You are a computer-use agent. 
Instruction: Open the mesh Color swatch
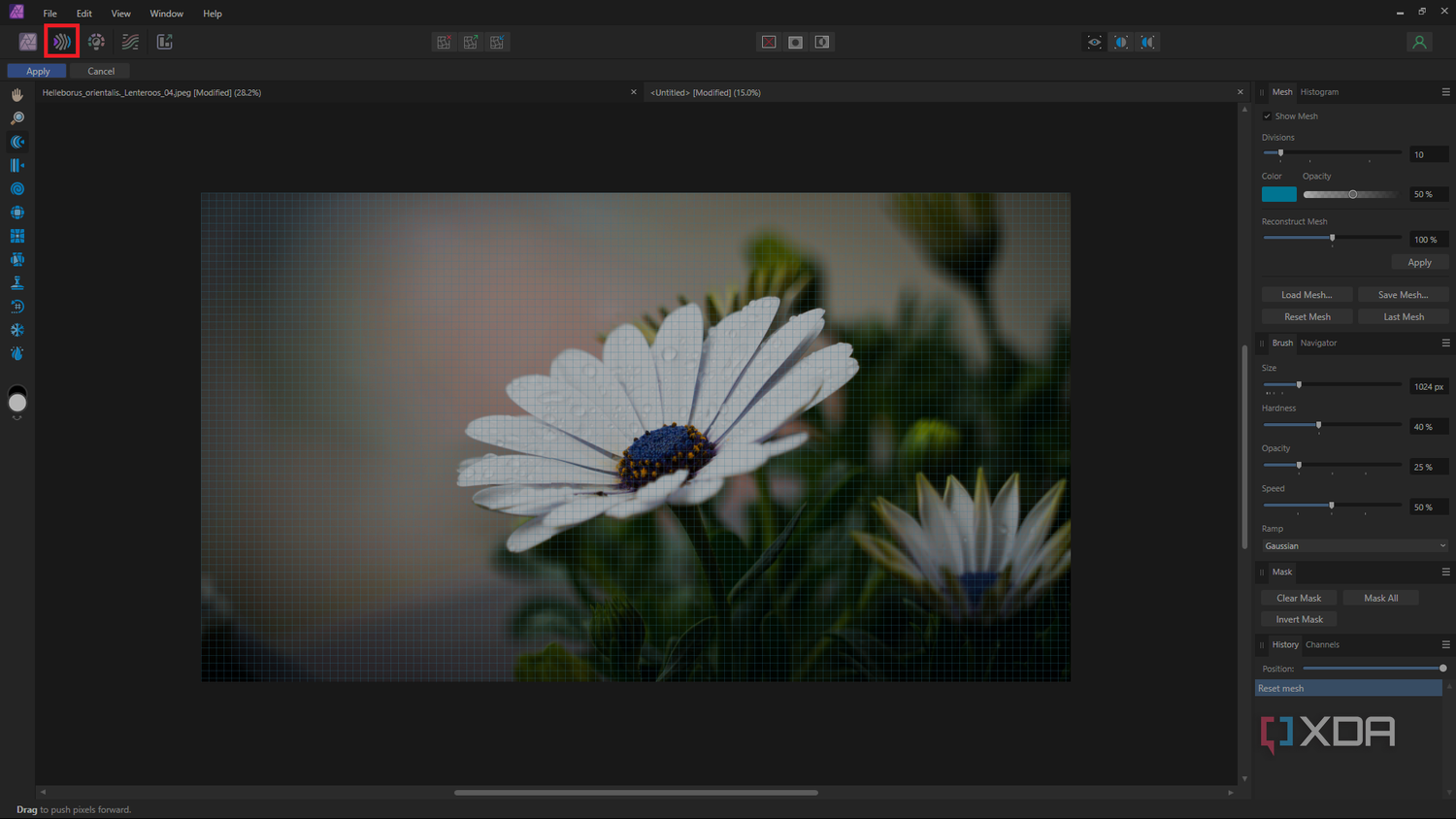click(x=1278, y=194)
